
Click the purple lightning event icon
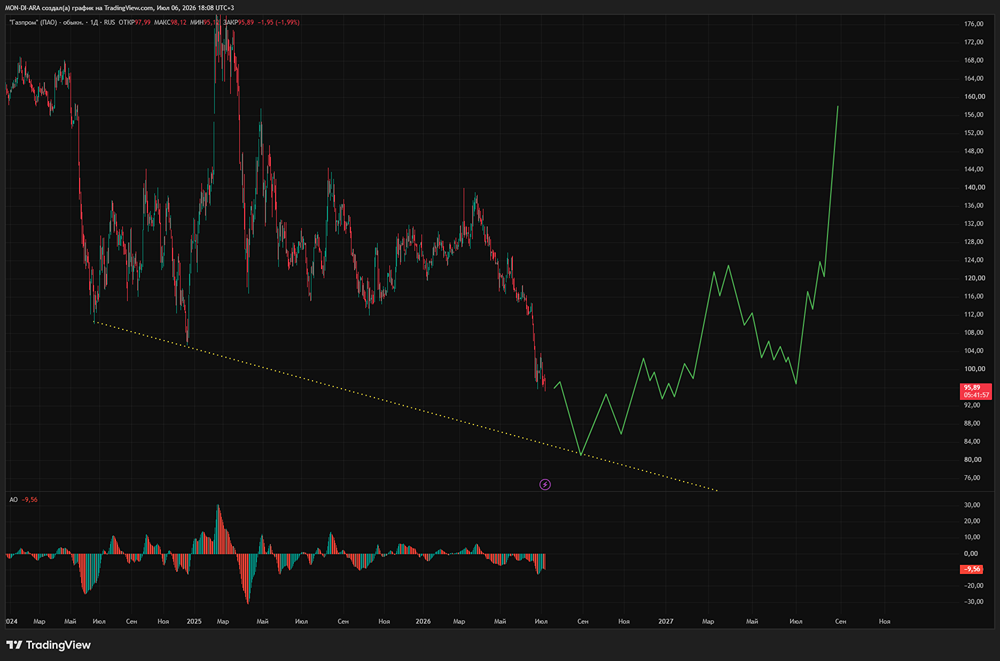545,484
